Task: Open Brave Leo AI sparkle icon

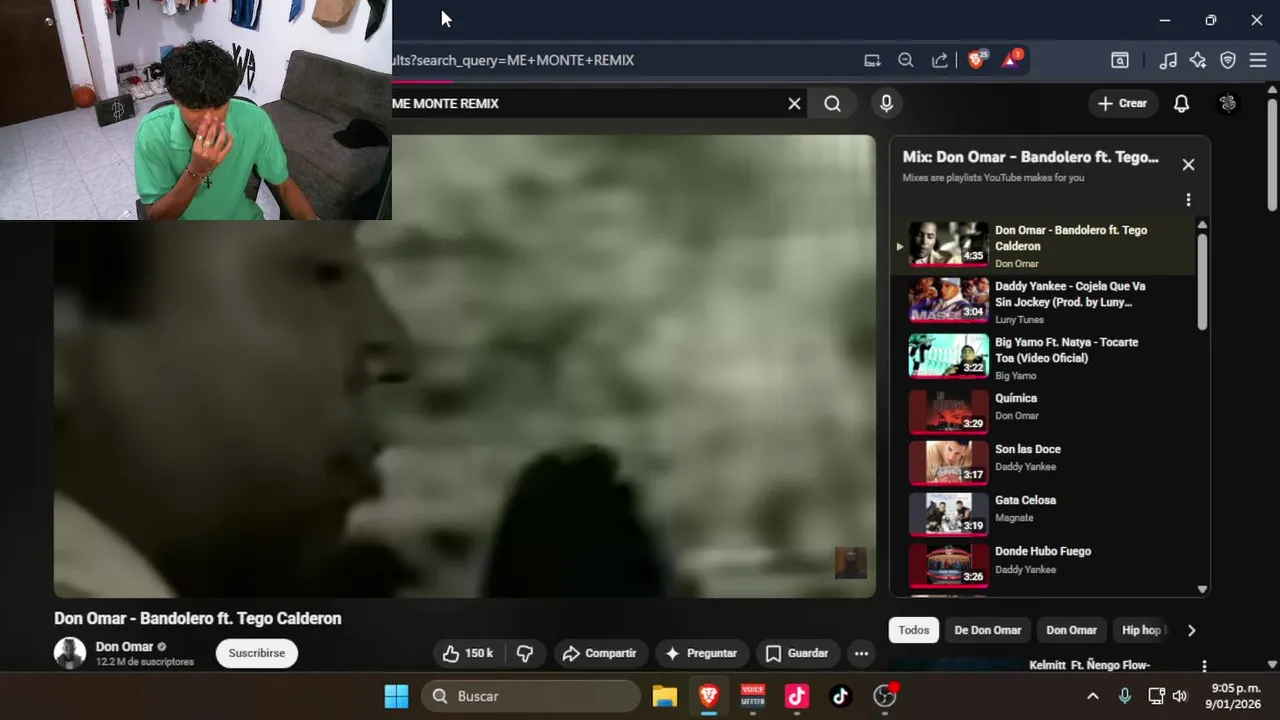Action: tap(1198, 60)
